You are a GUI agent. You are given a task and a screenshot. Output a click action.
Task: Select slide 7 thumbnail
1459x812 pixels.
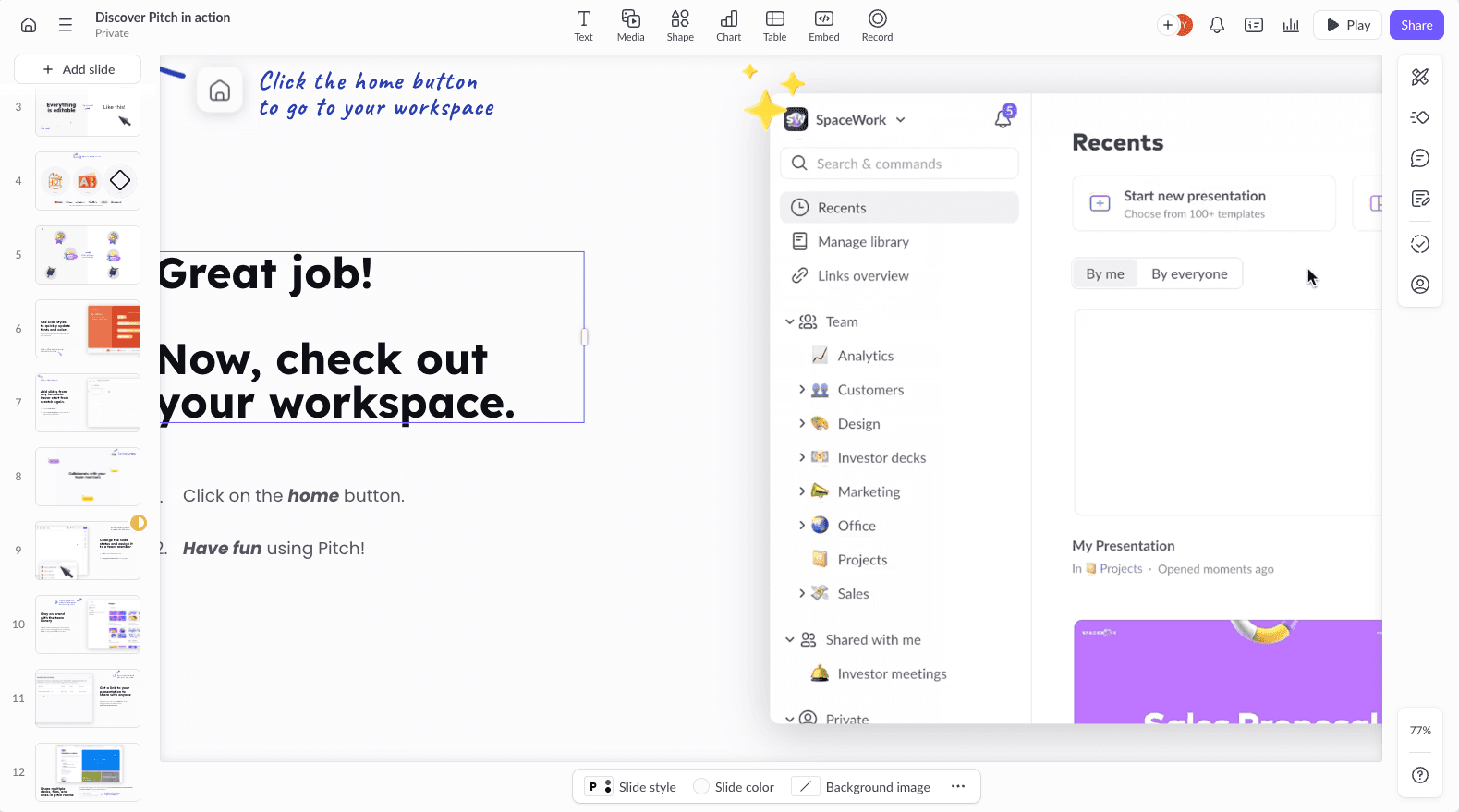88,403
